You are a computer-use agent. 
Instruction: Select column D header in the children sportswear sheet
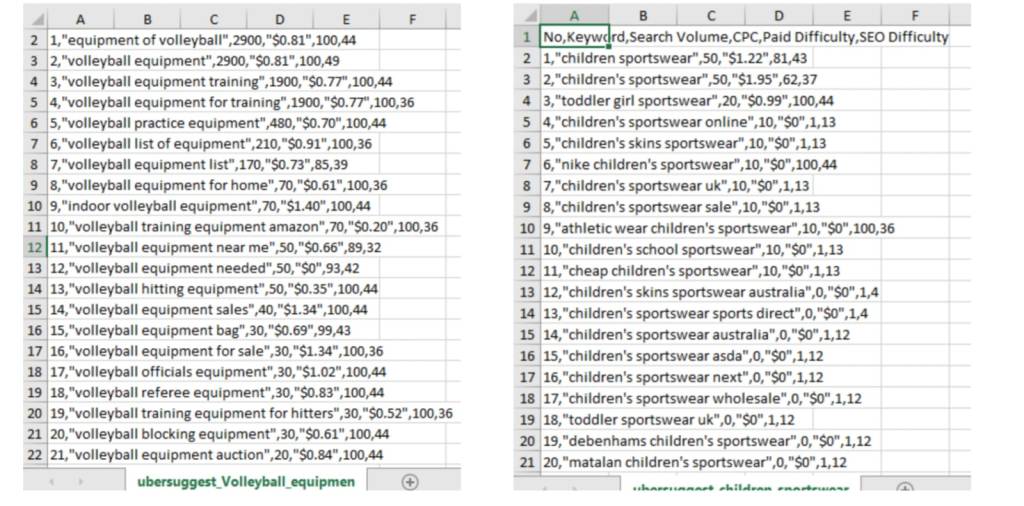click(778, 16)
